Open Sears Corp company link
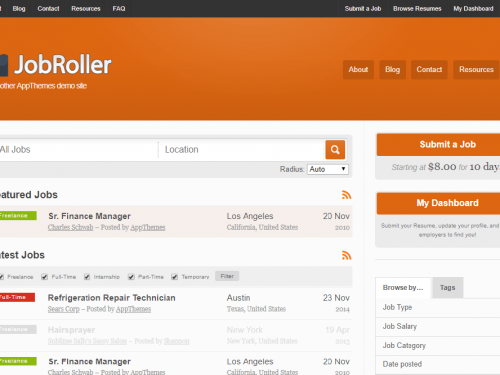The width and height of the screenshot is (500, 375). click(x=64, y=309)
